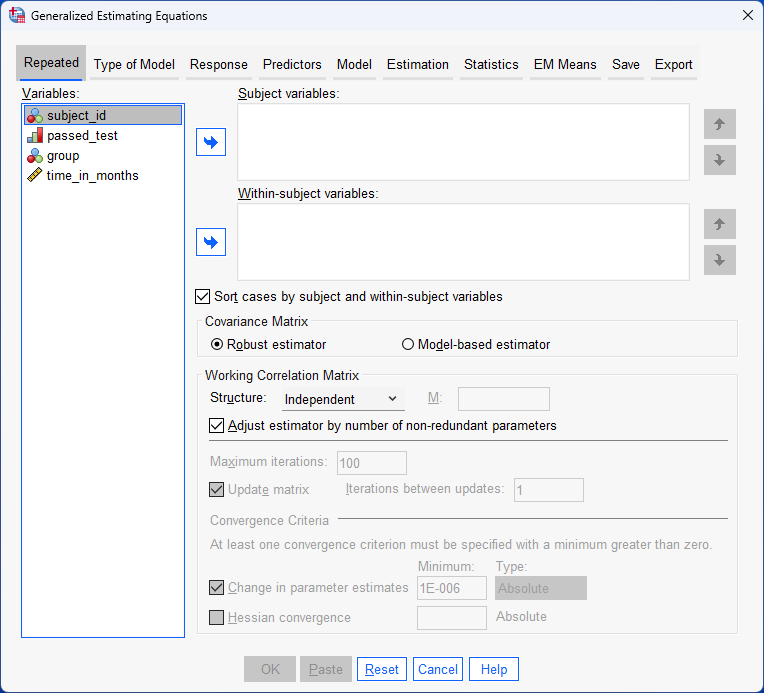Click inside the Subject variables list box
This screenshot has width=764, height=693.
pyautogui.click(x=463, y=142)
